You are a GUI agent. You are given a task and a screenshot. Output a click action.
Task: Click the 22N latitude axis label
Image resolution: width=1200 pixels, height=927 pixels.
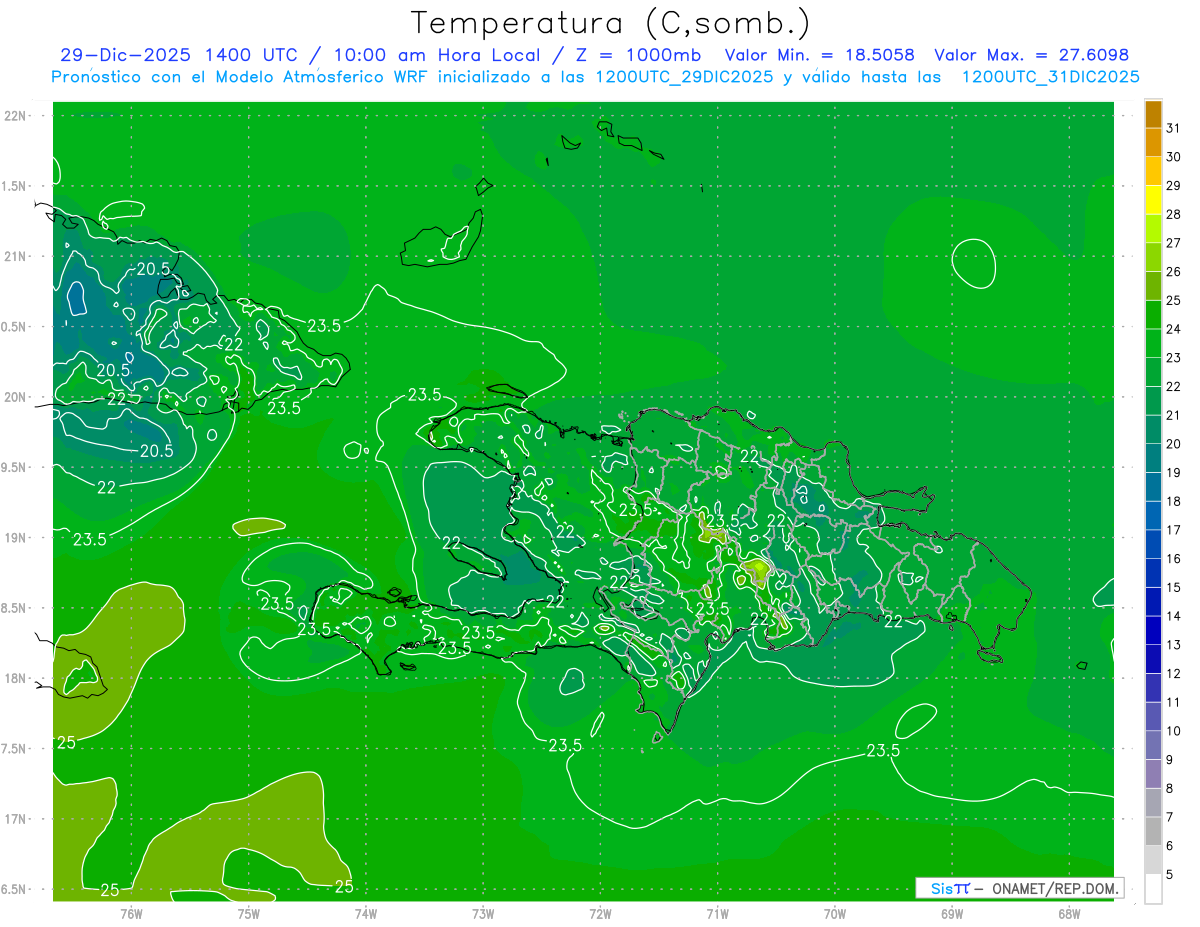tap(16, 116)
